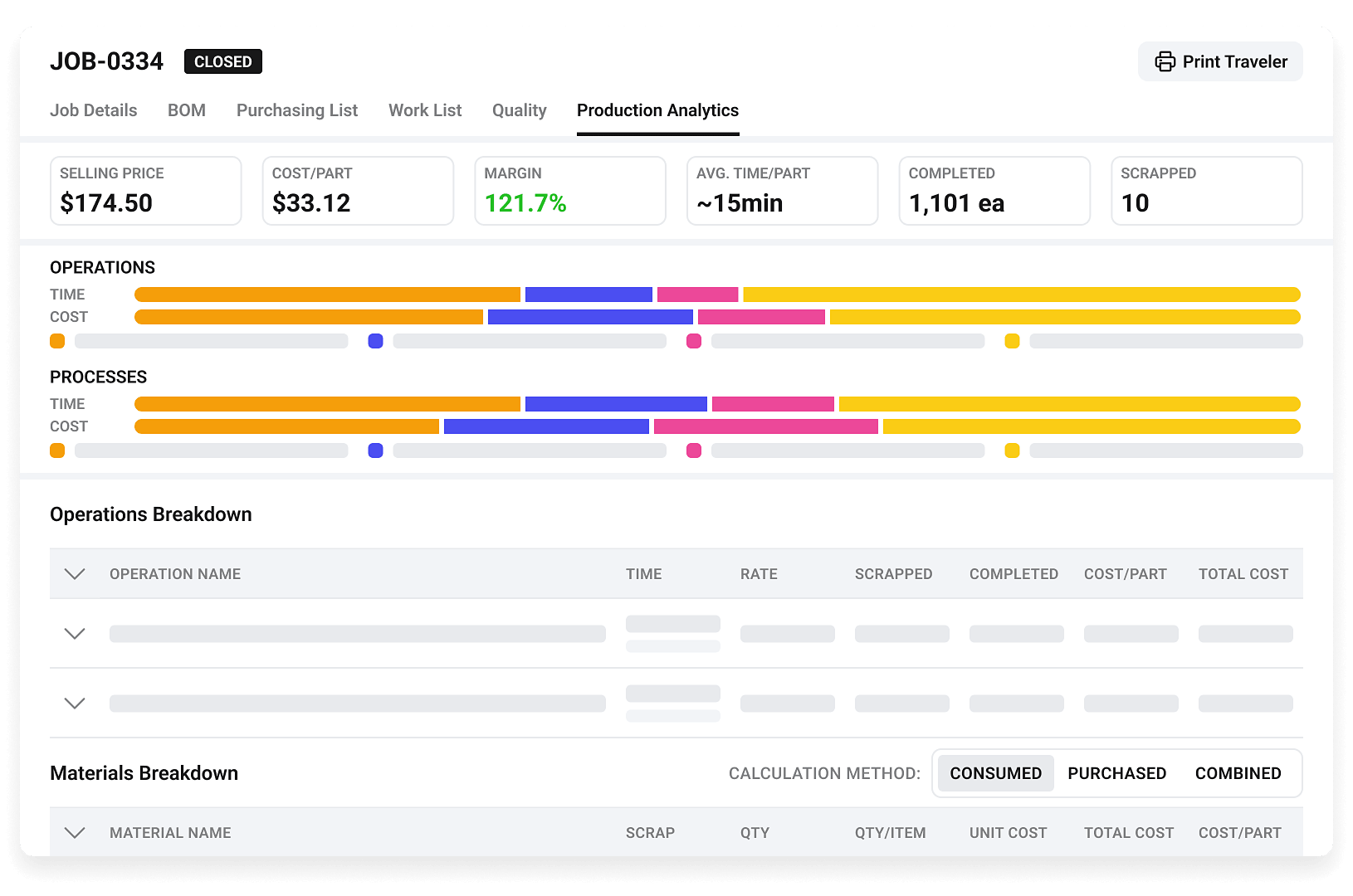This screenshot has width=1353, height=896.
Task: Select CONSUMED calculation method
Action: click(x=996, y=773)
